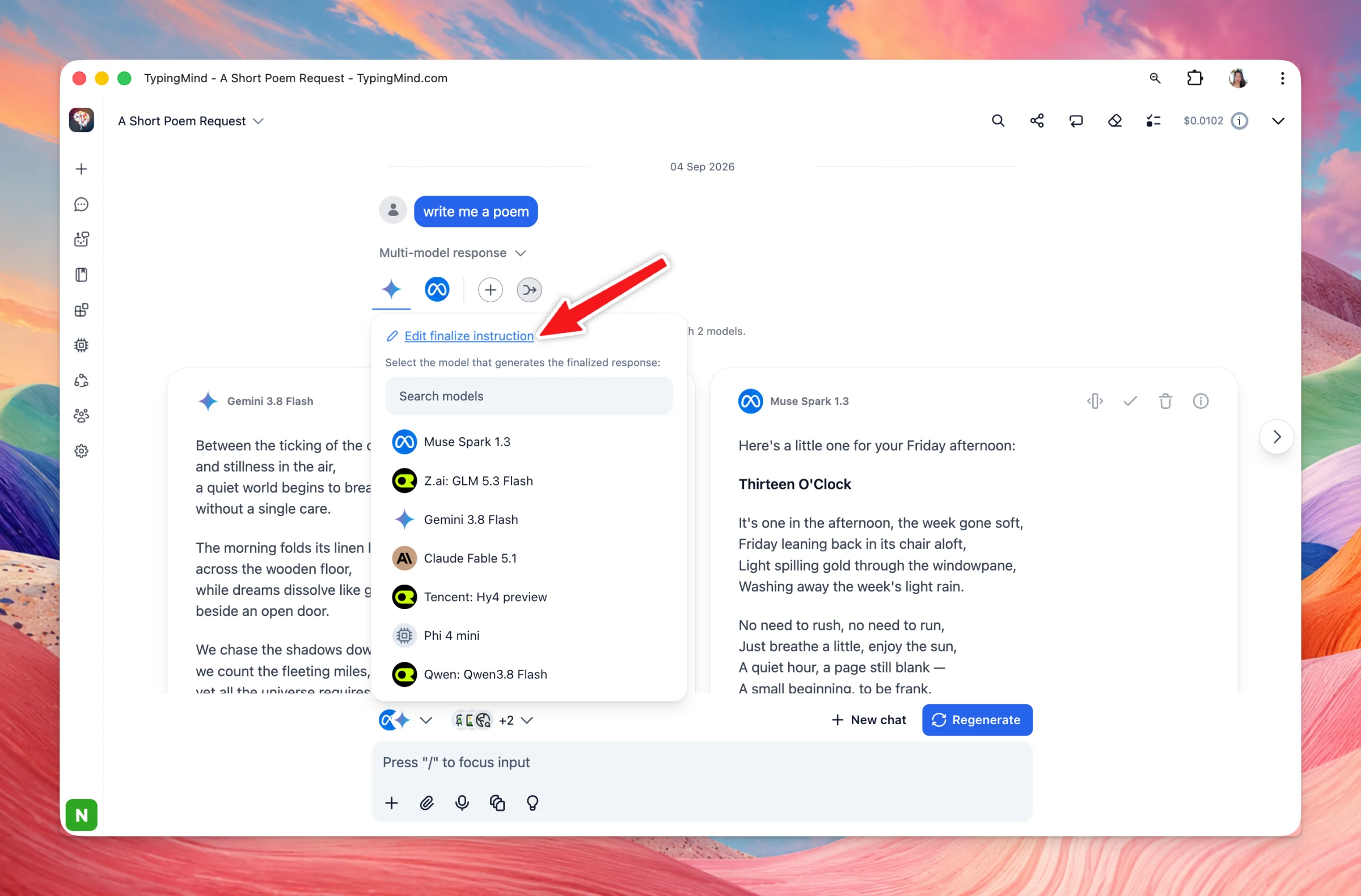
Task: Show info for Muse Spark 1.3 response
Action: [x=1201, y=401]
